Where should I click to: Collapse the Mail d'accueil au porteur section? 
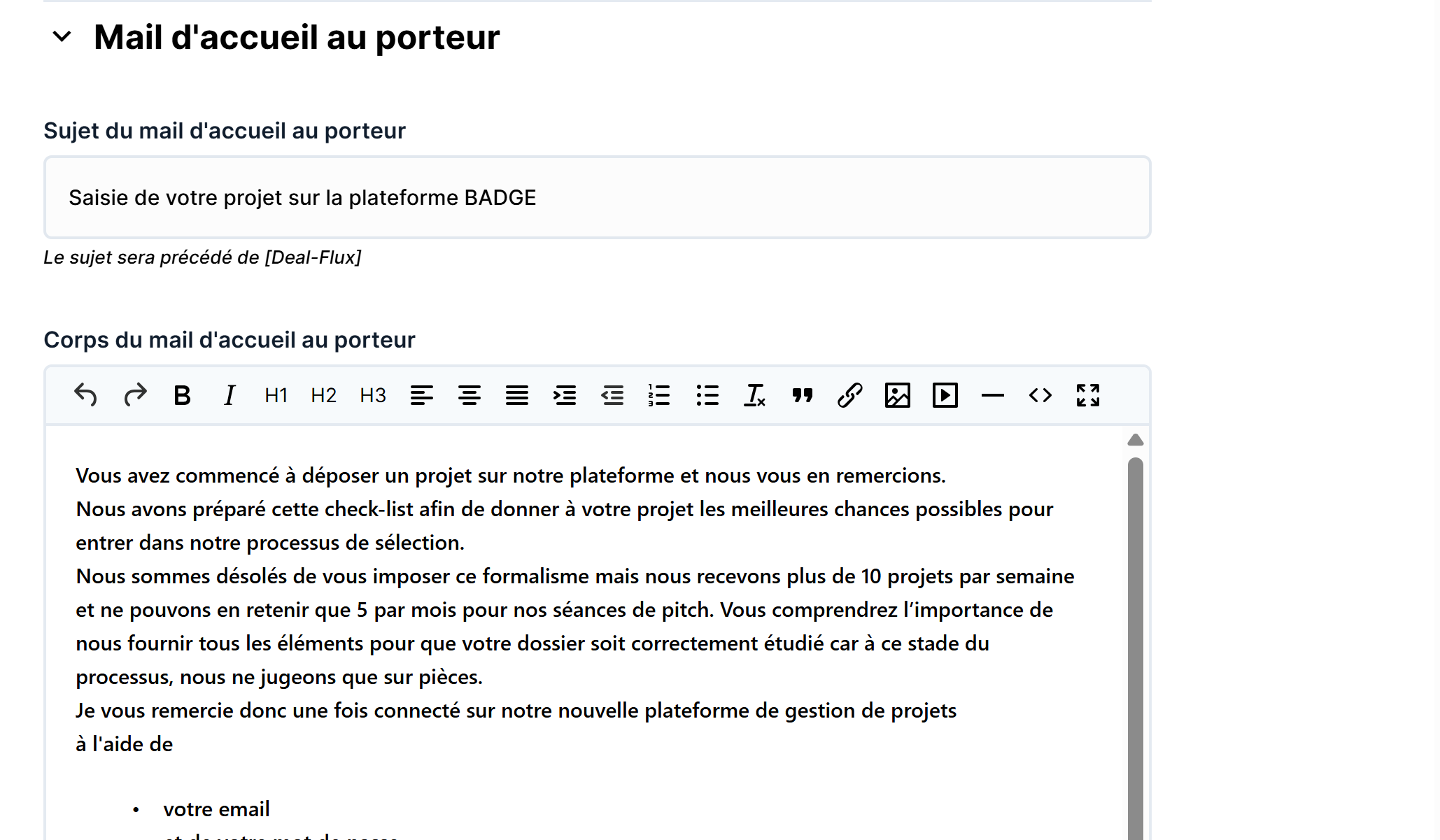[62, 36]
